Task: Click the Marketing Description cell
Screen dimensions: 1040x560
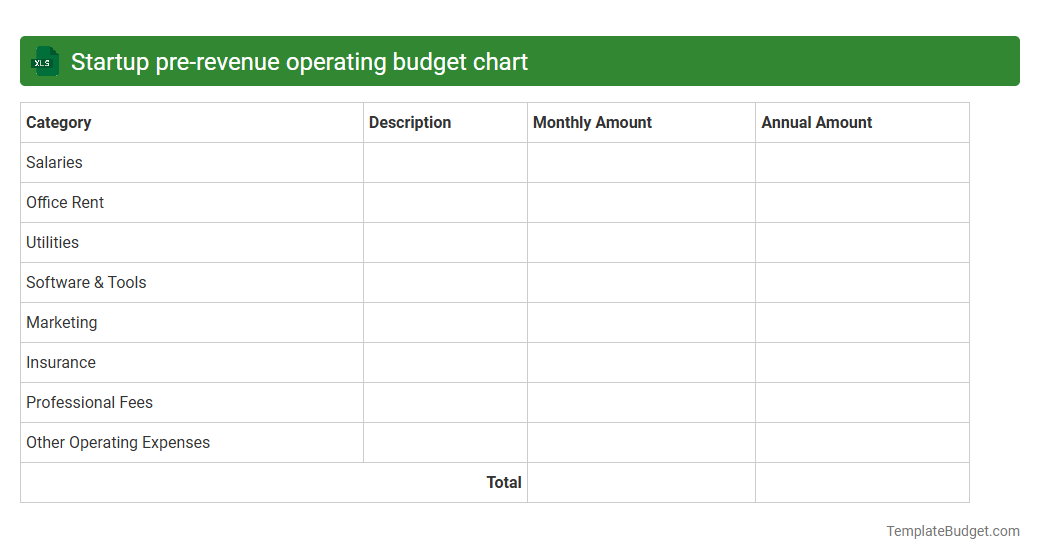Action: 445,322
